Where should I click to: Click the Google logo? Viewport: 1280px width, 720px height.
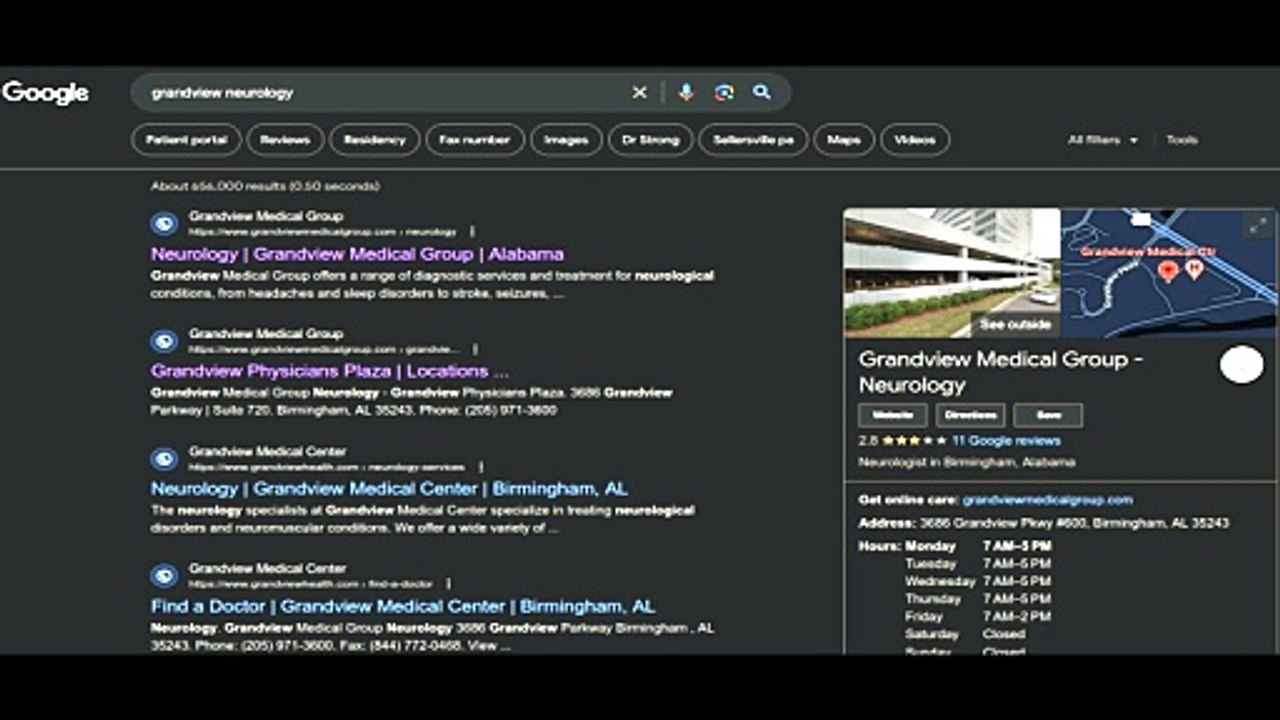pyautogui.click(x=45, y=93)
